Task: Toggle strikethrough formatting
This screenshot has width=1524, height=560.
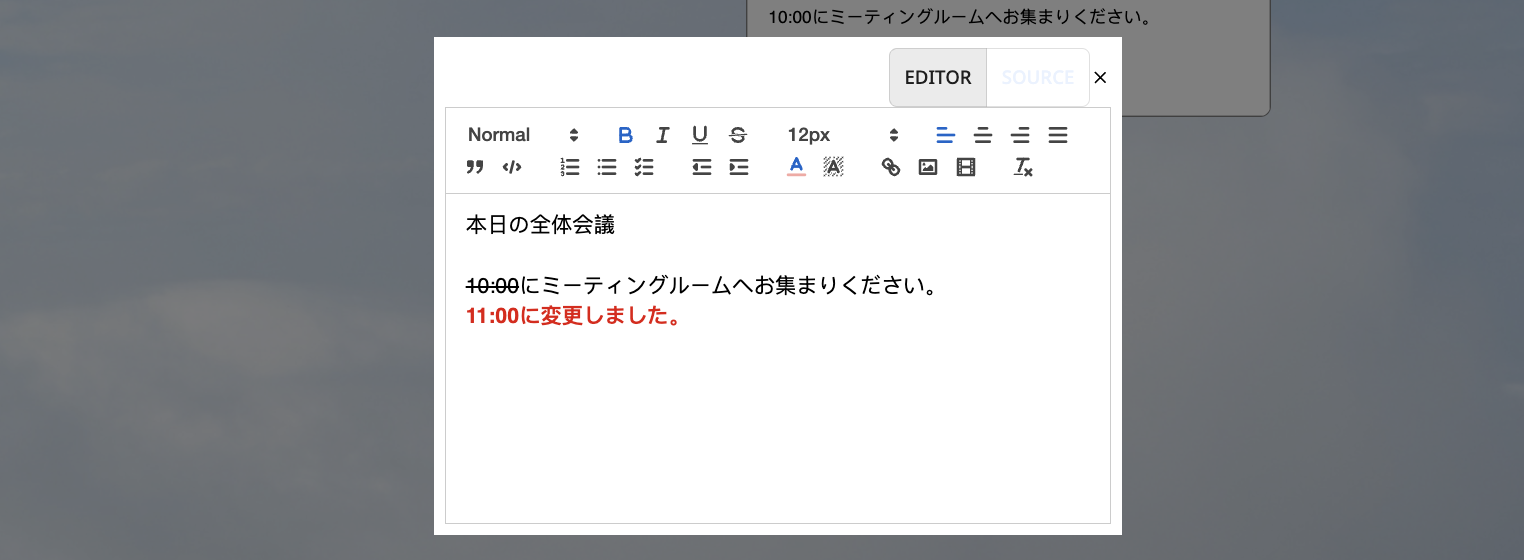Action: point(738,135)
